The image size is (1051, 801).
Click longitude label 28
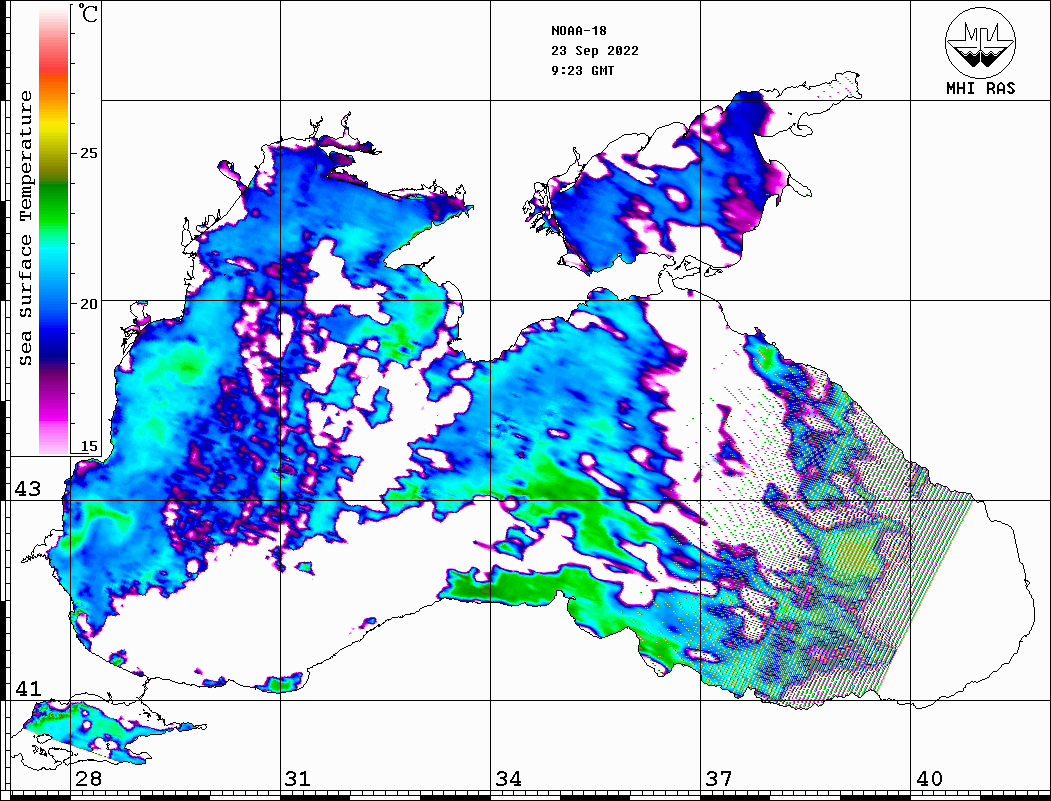88,778
